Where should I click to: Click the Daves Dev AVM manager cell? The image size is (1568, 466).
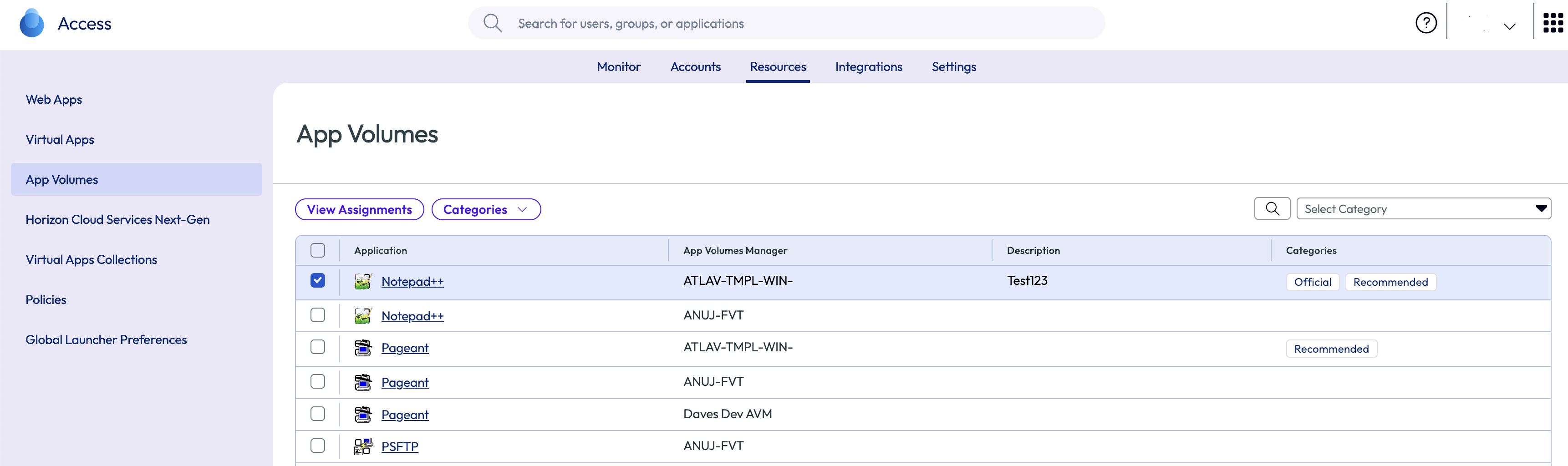[x=728, y=414]
